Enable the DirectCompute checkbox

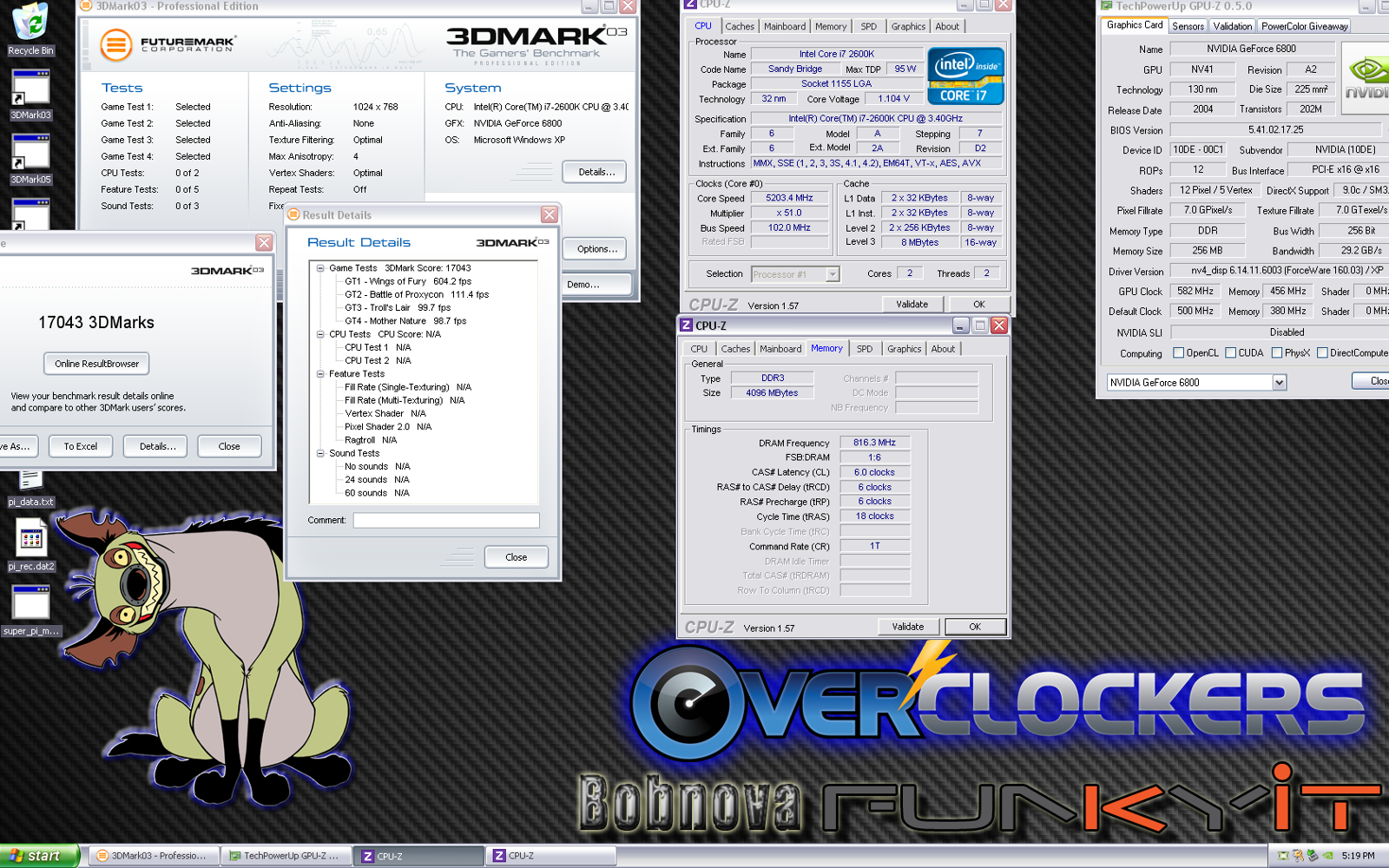[1322, 352]
